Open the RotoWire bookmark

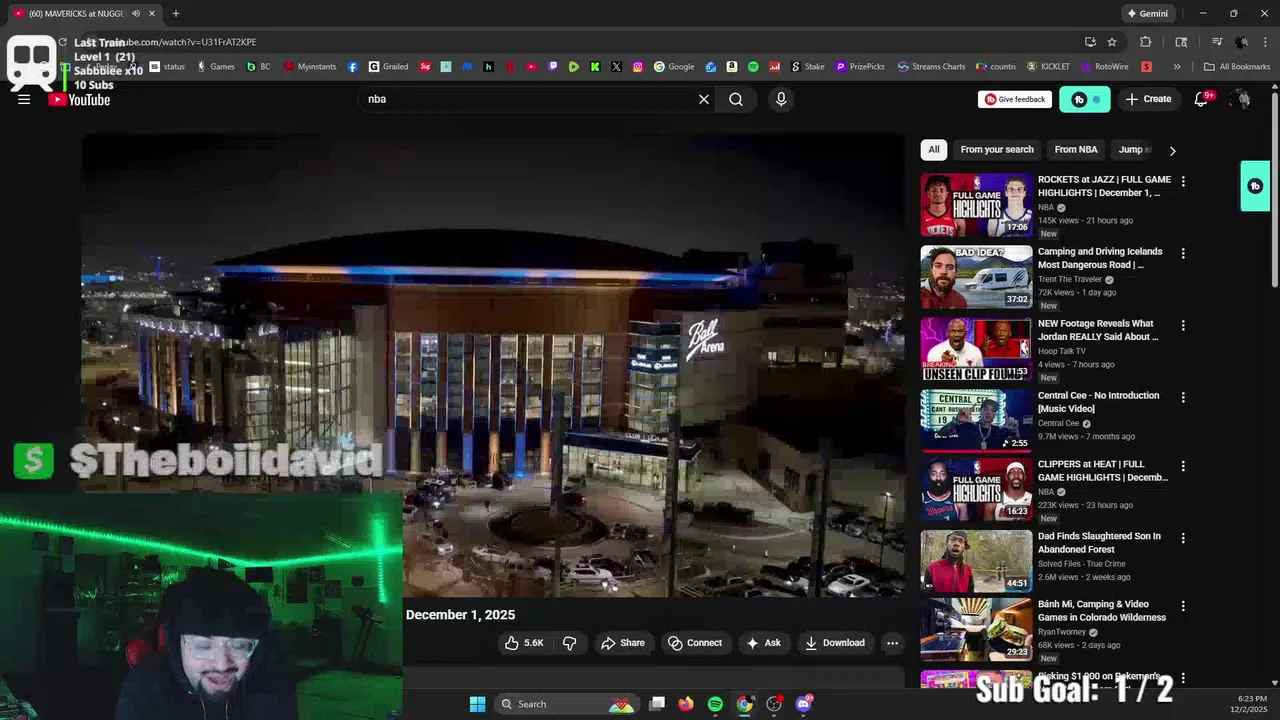1104,67
